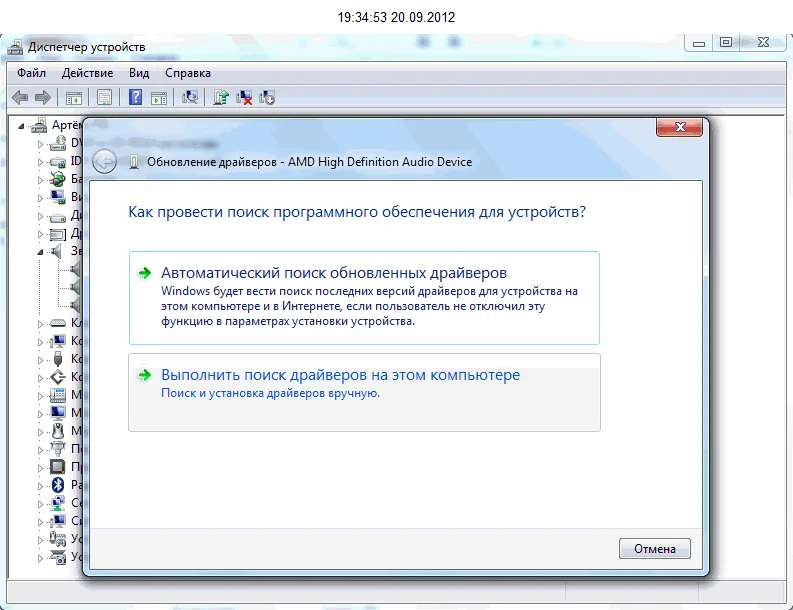Select the processor chip icon in the tree
The height and width of the screenshot is (610, 793).
pyautogui.click(x=58, y=467)
